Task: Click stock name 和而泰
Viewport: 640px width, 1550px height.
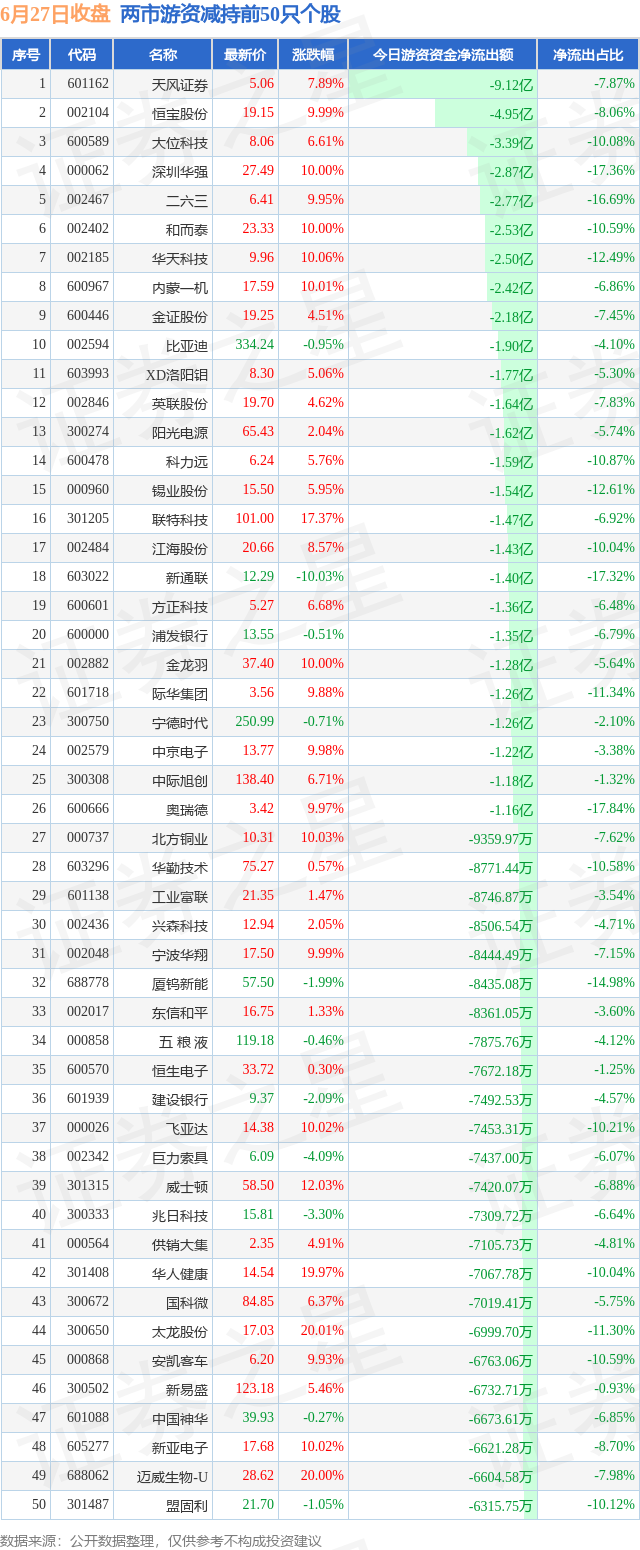Action: (x=187, y=229)
